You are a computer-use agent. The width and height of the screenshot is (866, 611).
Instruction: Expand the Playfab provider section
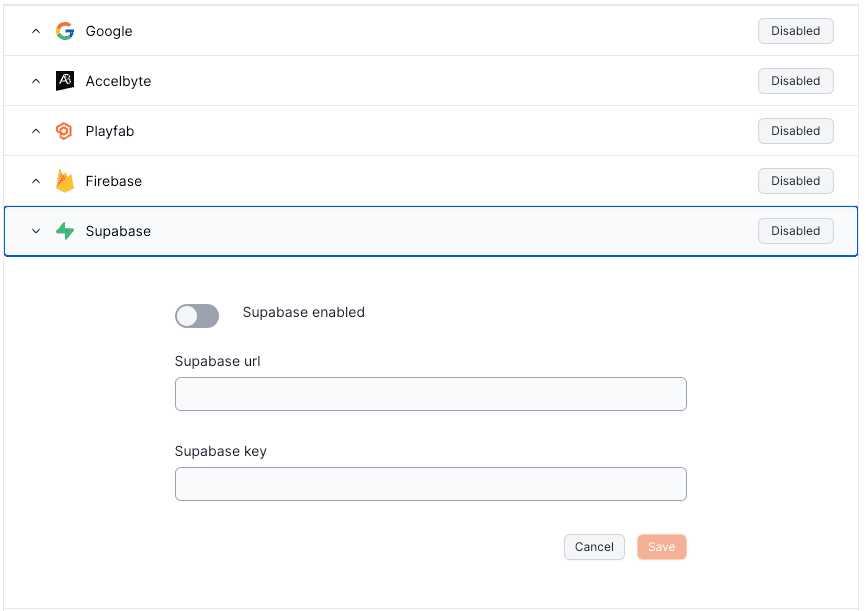click(x=36, y=131)
